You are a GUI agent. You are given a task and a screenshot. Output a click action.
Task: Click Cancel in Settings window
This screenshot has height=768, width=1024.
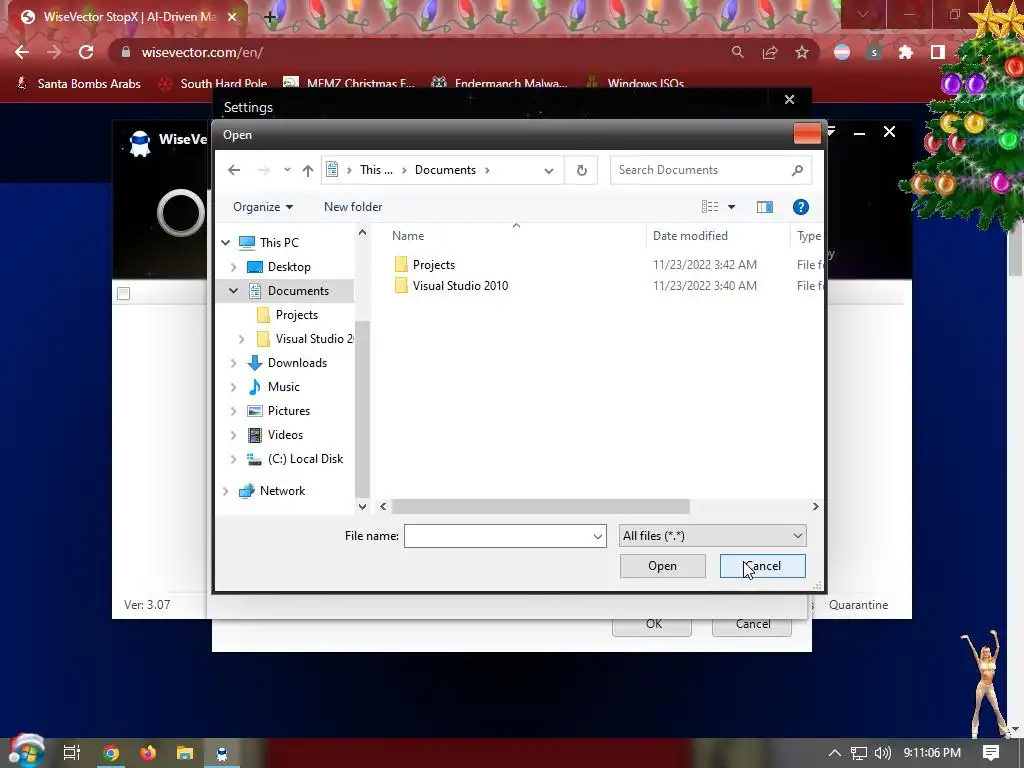(x=752, y=624)
